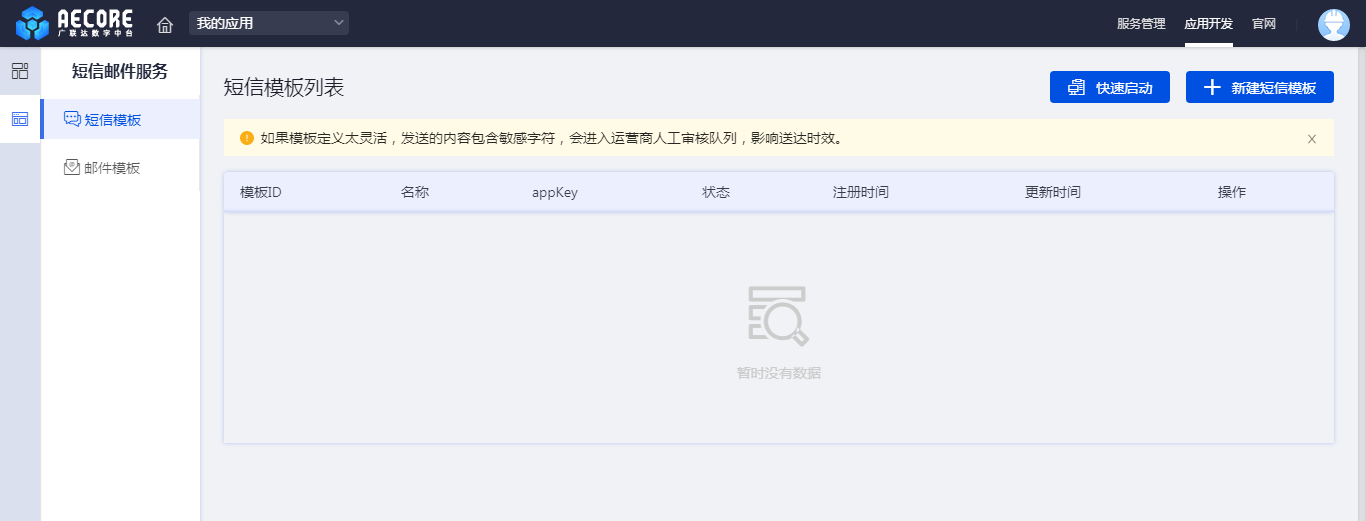Select the grid dashboard icon in left rail
The image size is (1366, 521).
[x=20, y=71]
